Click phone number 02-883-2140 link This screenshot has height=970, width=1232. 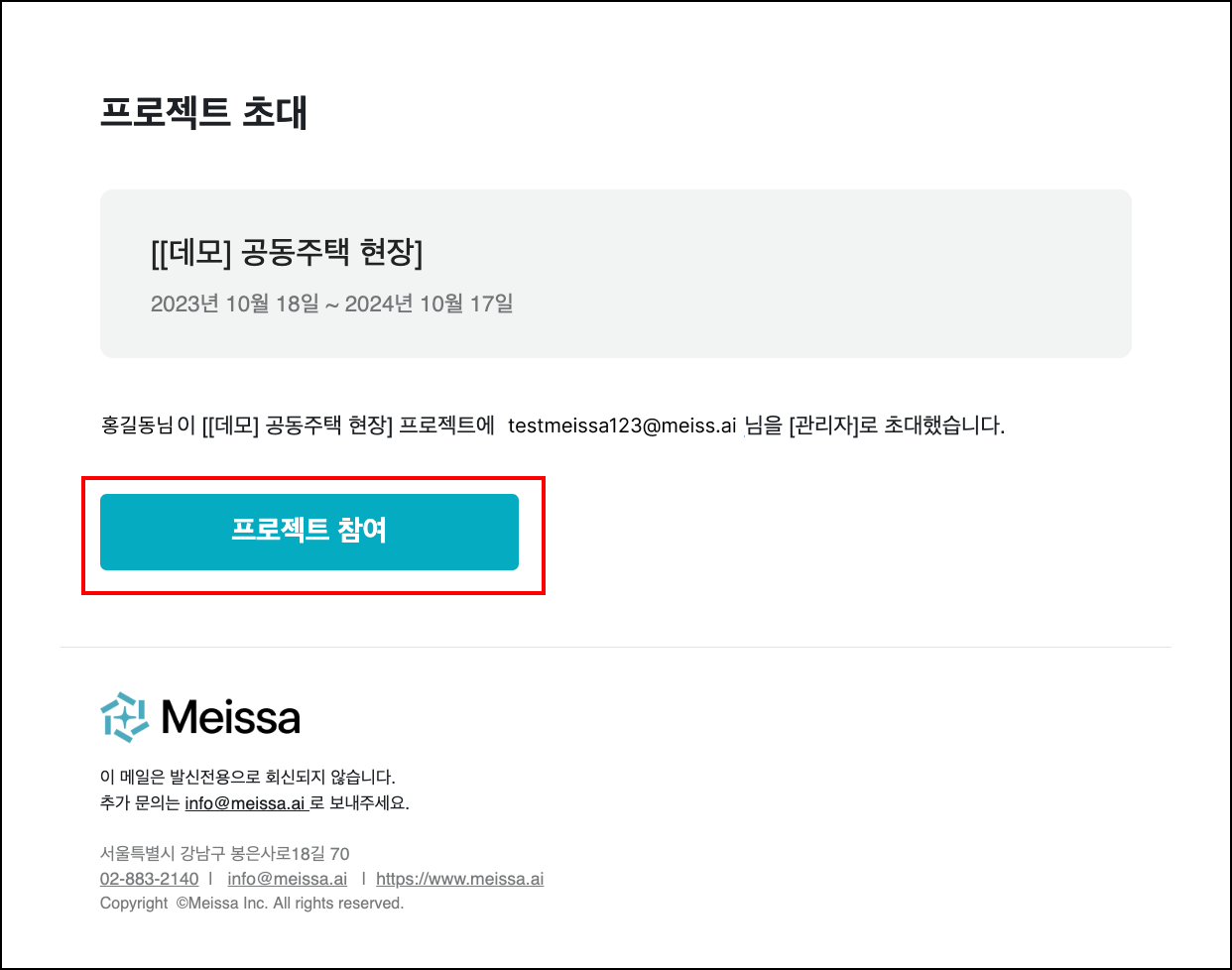pyautogui.click(x=149, y=879)
